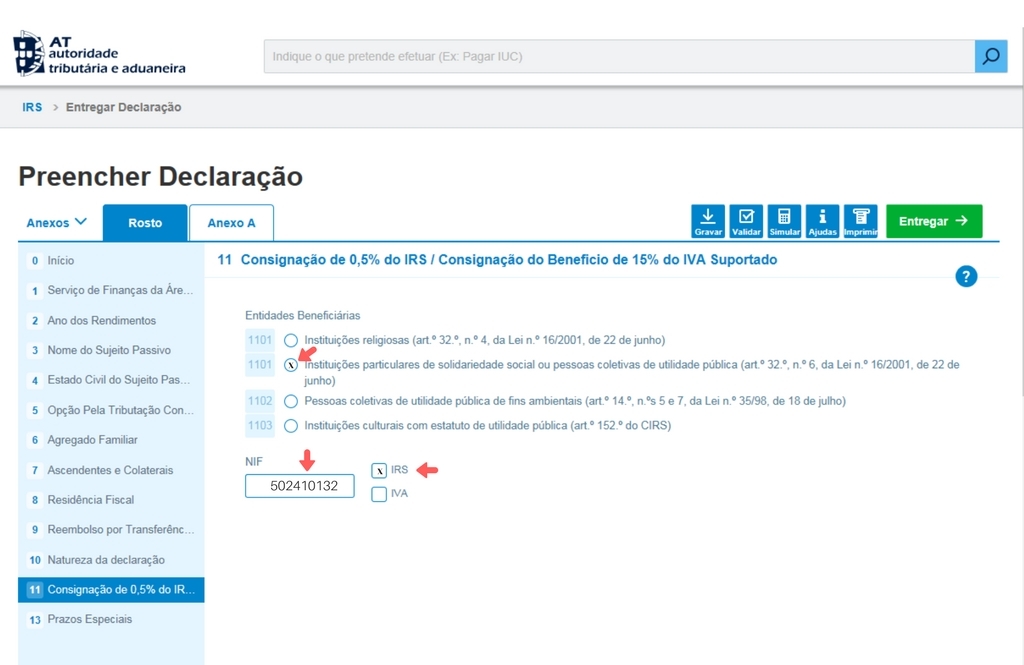
Task: Go to section 0 Início
Action: pyautogui.click(x=111, y=261)
